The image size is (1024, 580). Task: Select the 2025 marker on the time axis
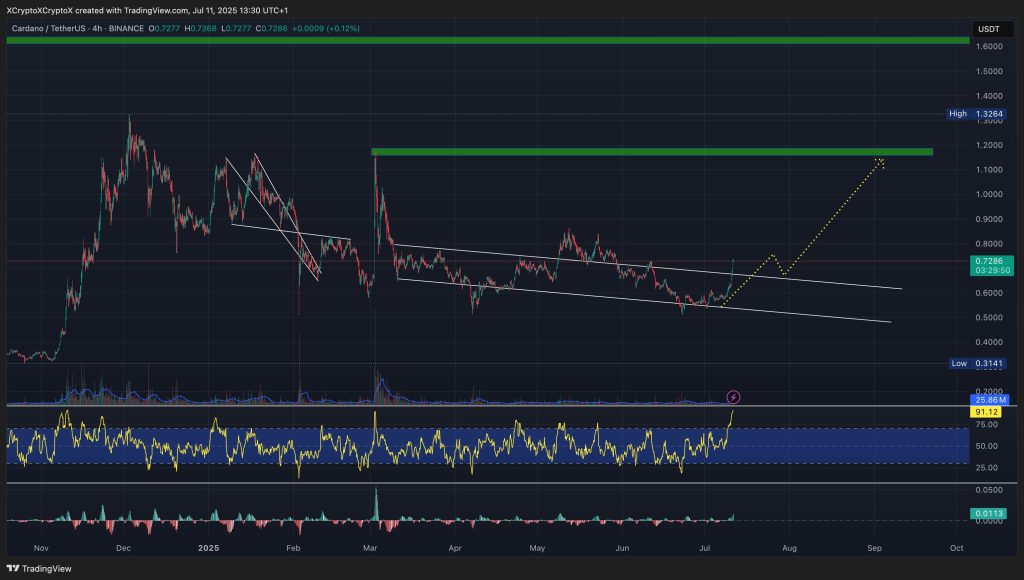(x=209, y=548)
